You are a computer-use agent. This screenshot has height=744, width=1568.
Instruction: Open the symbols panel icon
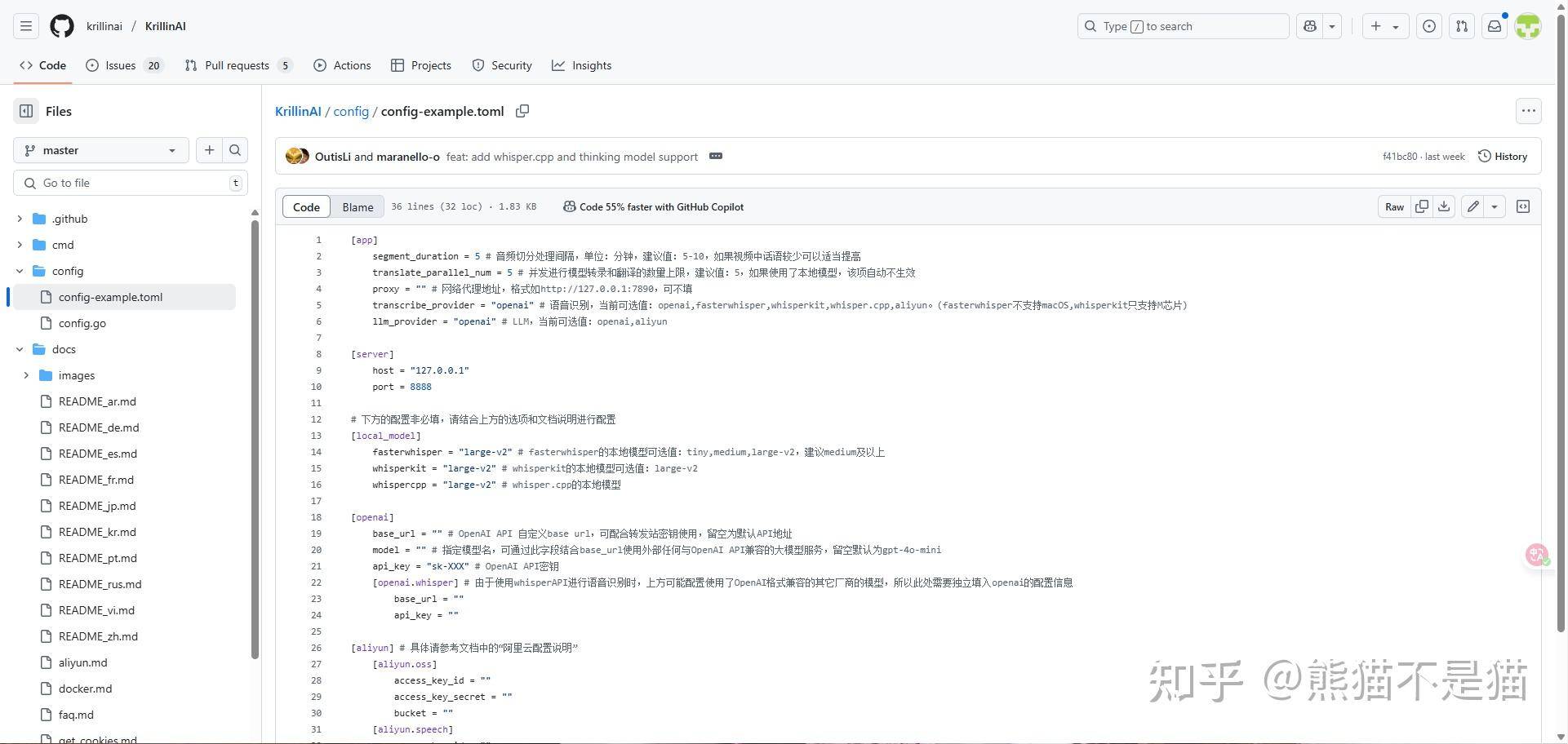[x=1523, y=207]
